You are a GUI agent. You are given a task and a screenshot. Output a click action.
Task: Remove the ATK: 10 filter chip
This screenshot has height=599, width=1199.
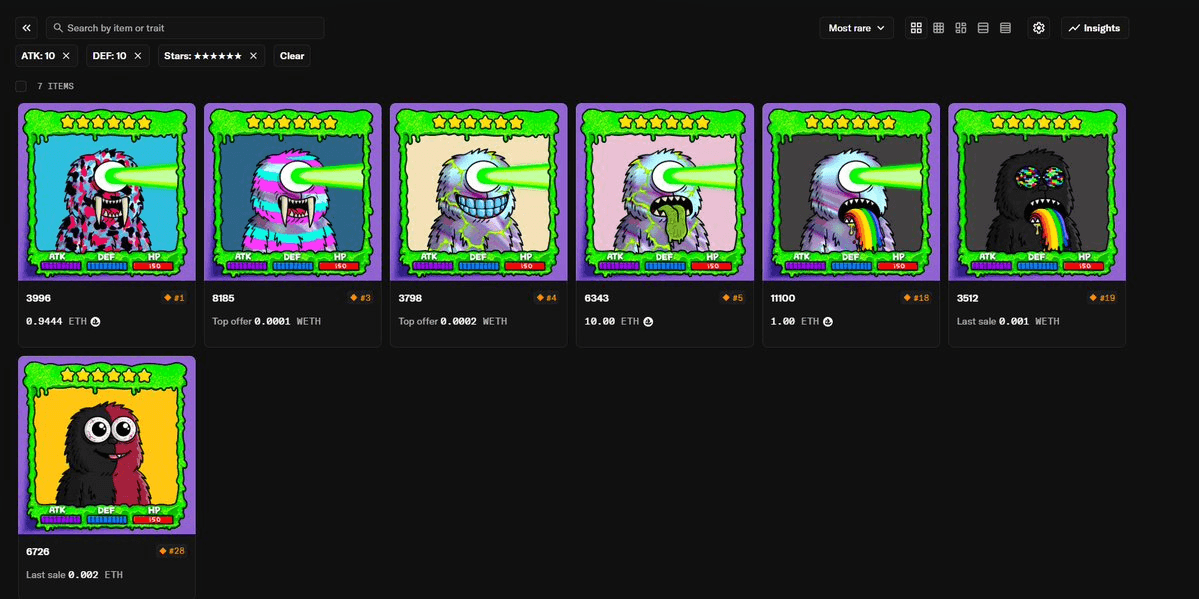pos(66,56)
